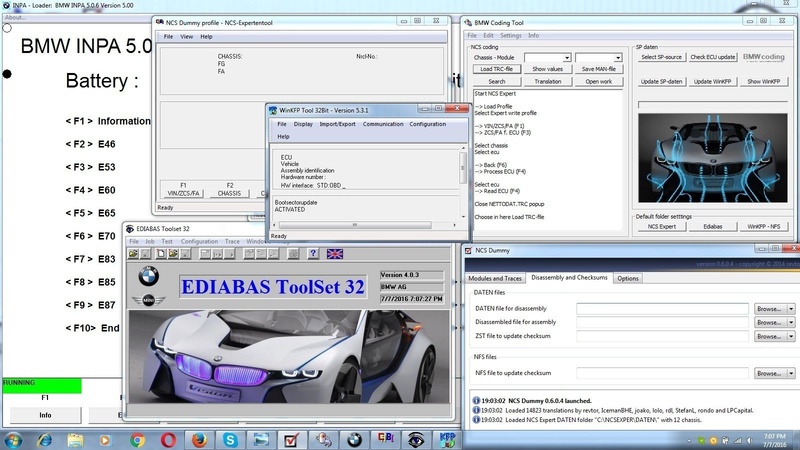Click the eye icon in the taskbar
800x450 pixels.
[x=416, y=440]
